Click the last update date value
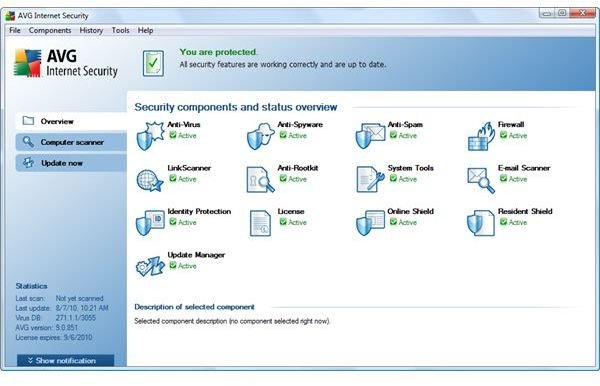 (x=82, y=308)
